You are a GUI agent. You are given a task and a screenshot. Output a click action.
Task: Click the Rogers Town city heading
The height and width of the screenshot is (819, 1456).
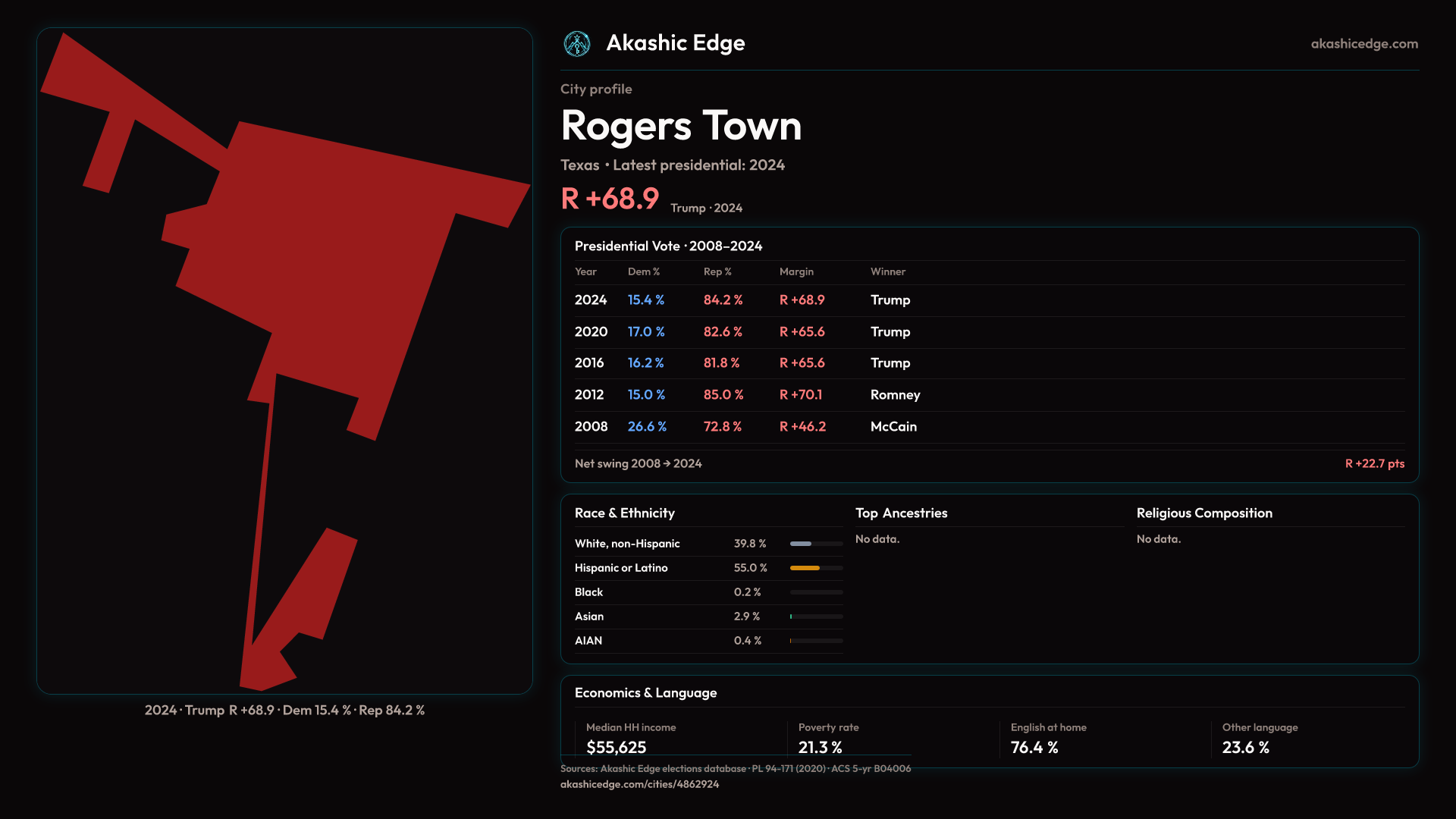coord(681,126)
